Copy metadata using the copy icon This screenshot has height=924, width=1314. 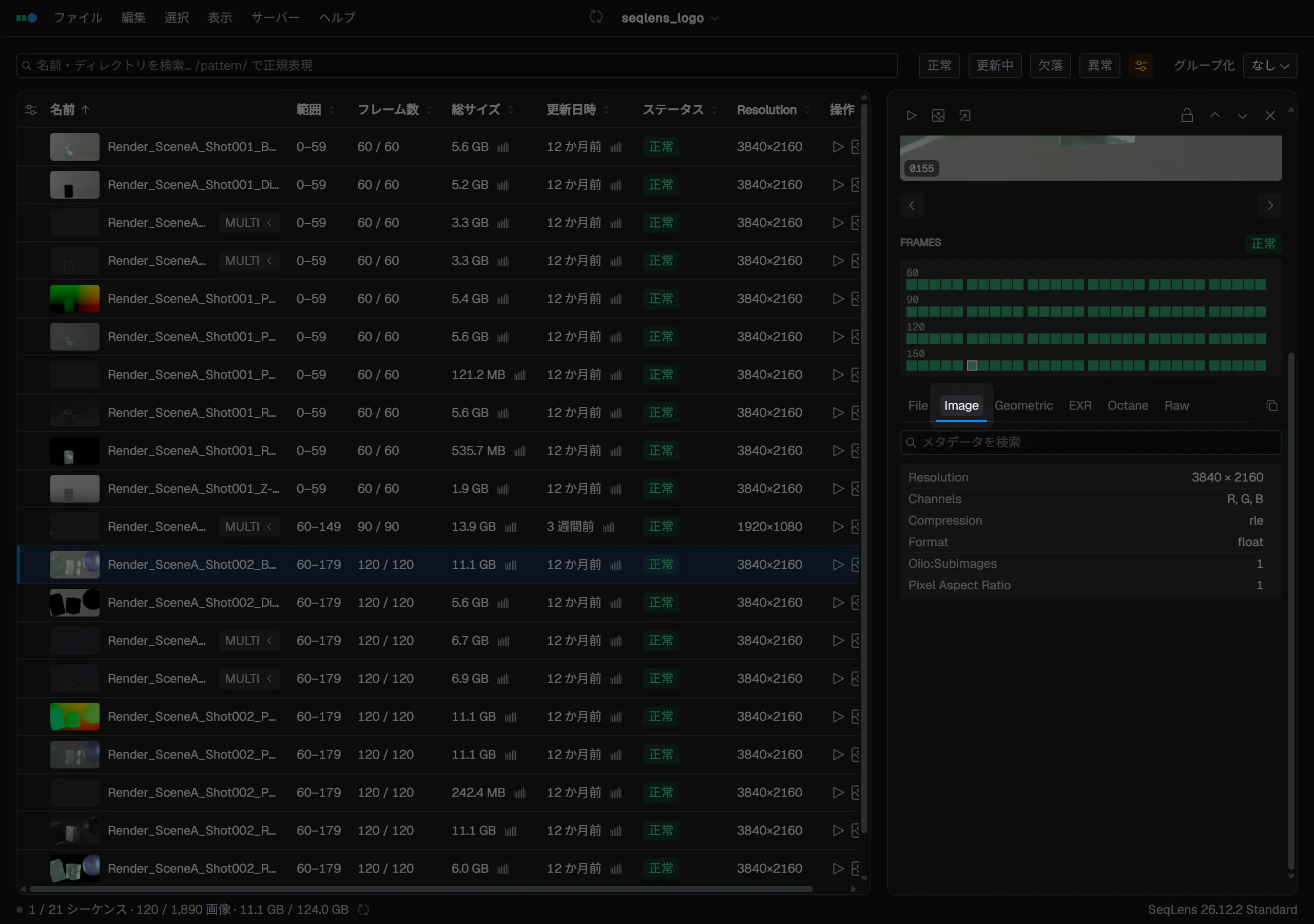point(1271,406)
